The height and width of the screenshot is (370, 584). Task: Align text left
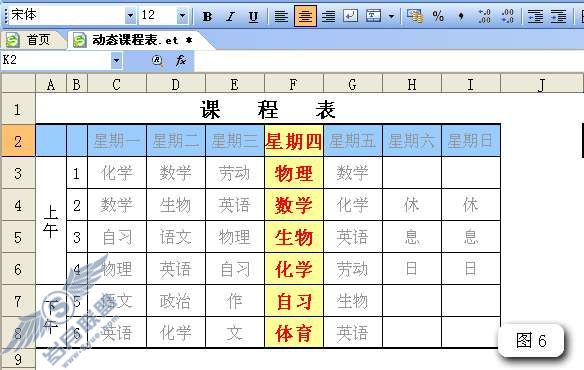pyautogui.click(x=281, y=16)
